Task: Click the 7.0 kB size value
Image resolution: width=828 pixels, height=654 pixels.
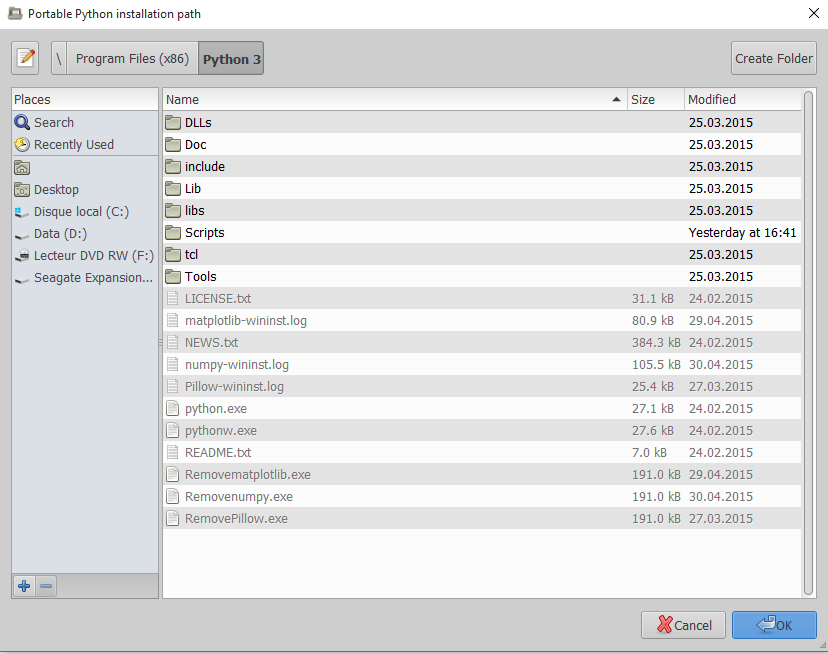Action: pos(649,453)
